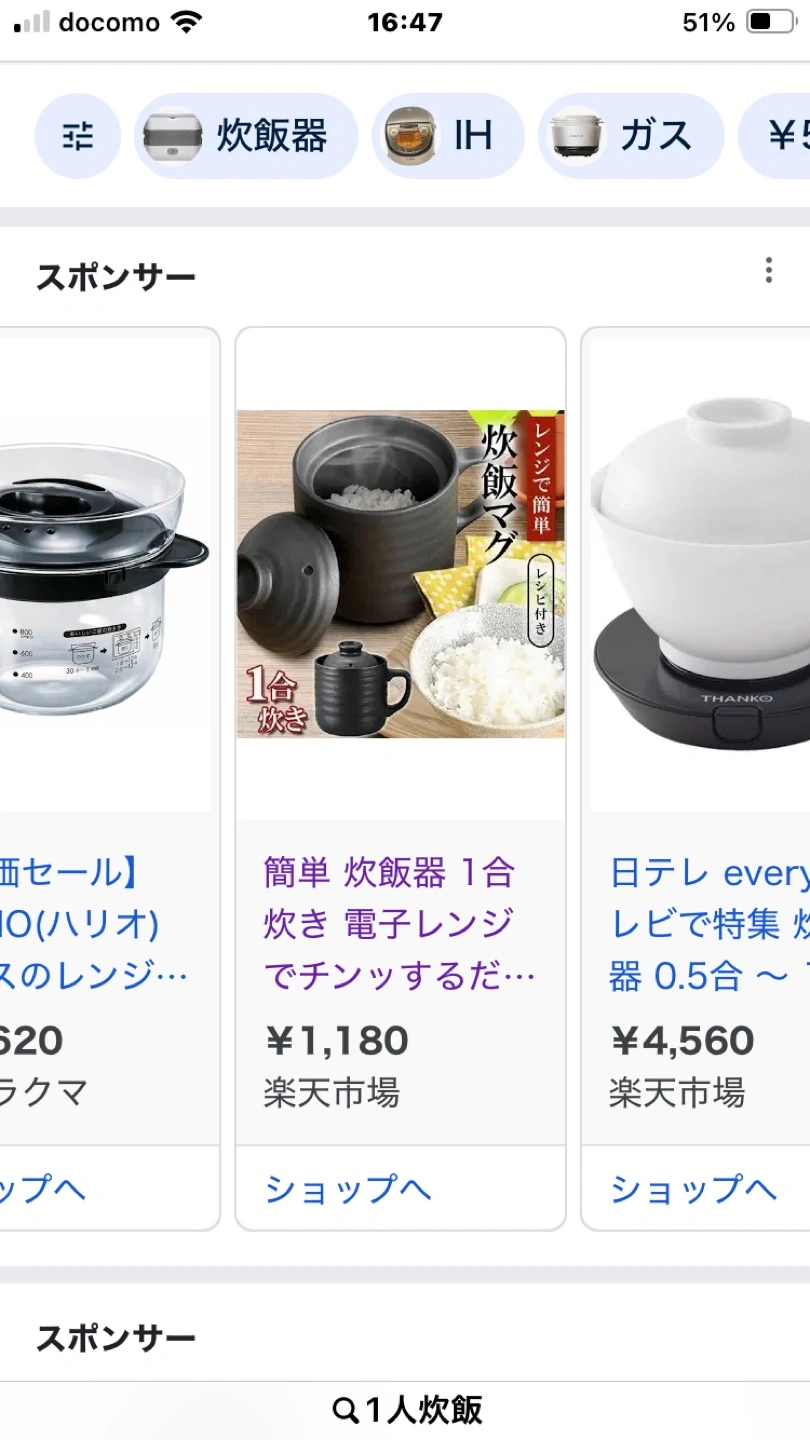
Task: Open the 簡単 炊飯器 1合炊き product title
Action: (400, 923)
